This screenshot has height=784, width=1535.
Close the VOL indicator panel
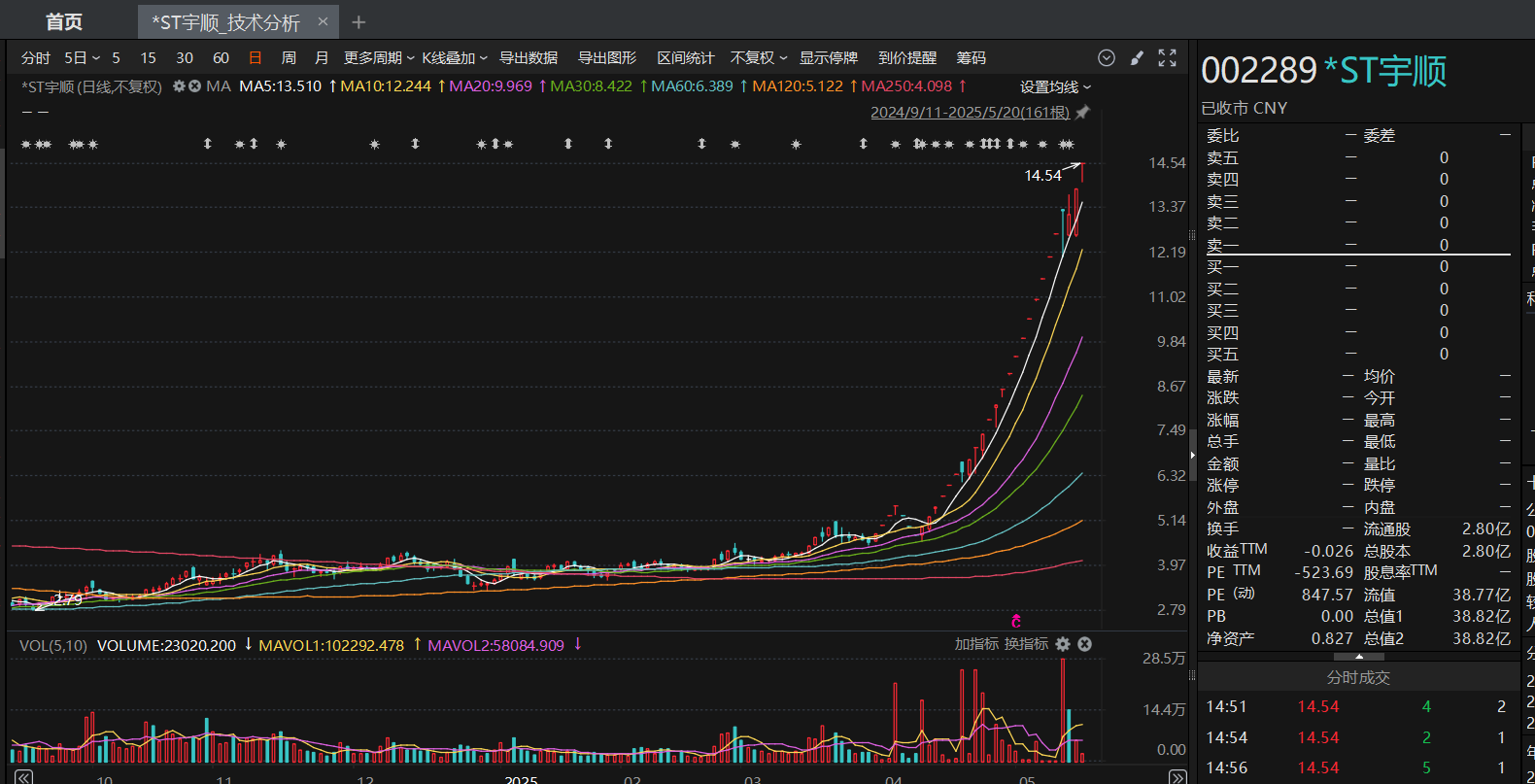[1084, 644]
